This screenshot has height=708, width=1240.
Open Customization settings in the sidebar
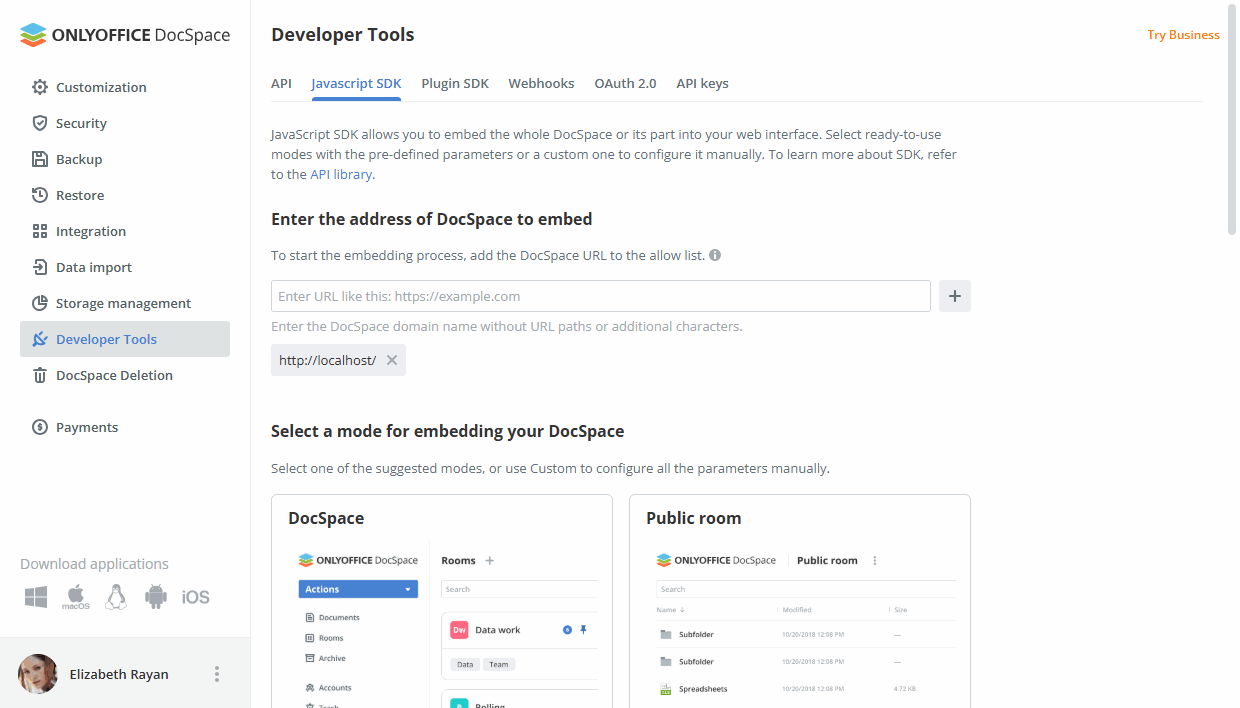101,87
